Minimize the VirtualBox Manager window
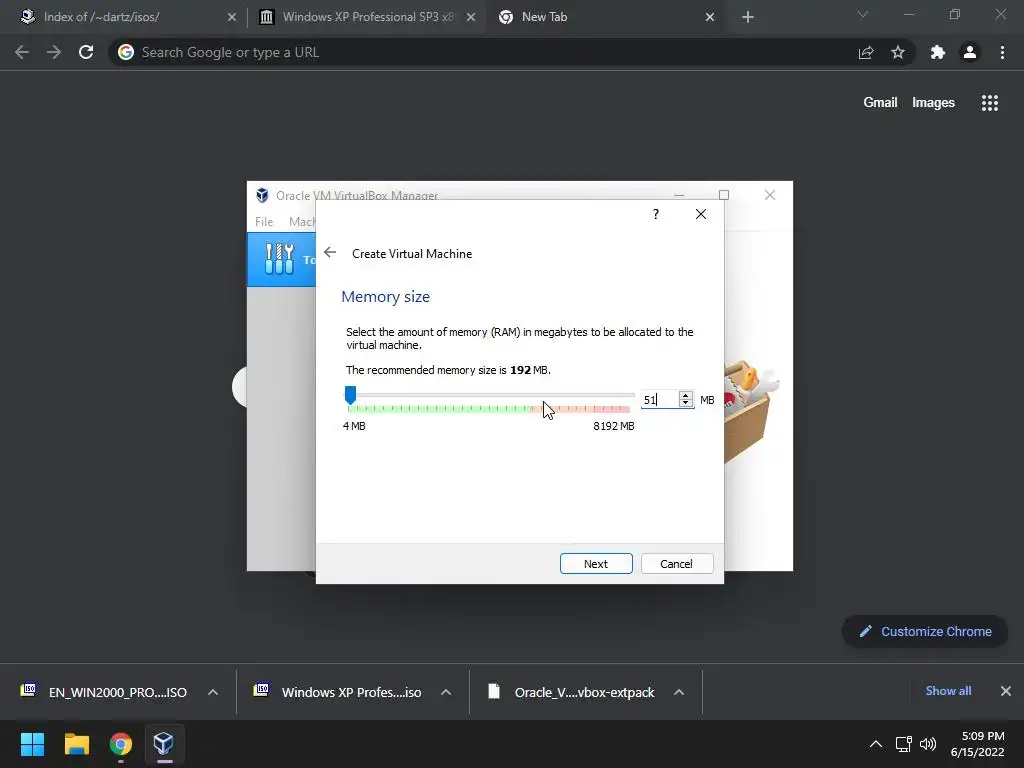 (x=679, y=195)
